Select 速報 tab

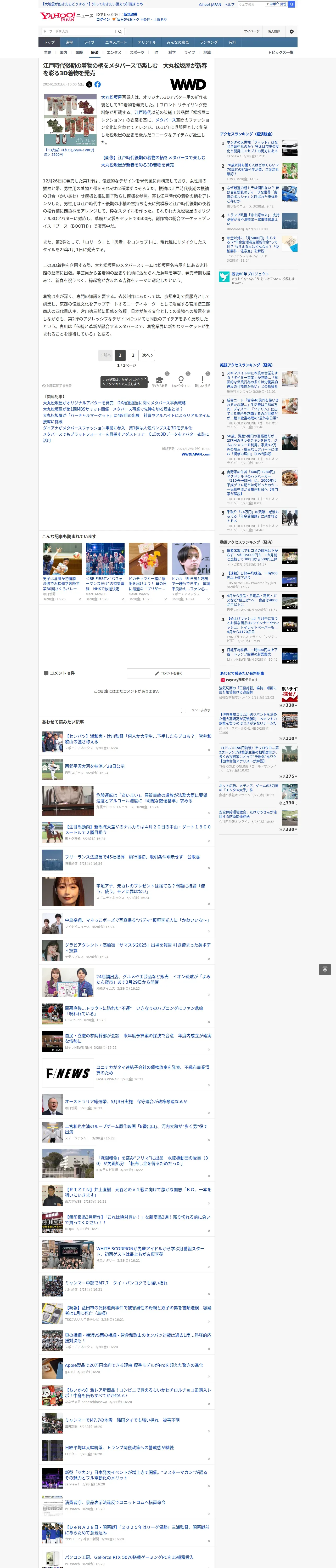point(69,43)
